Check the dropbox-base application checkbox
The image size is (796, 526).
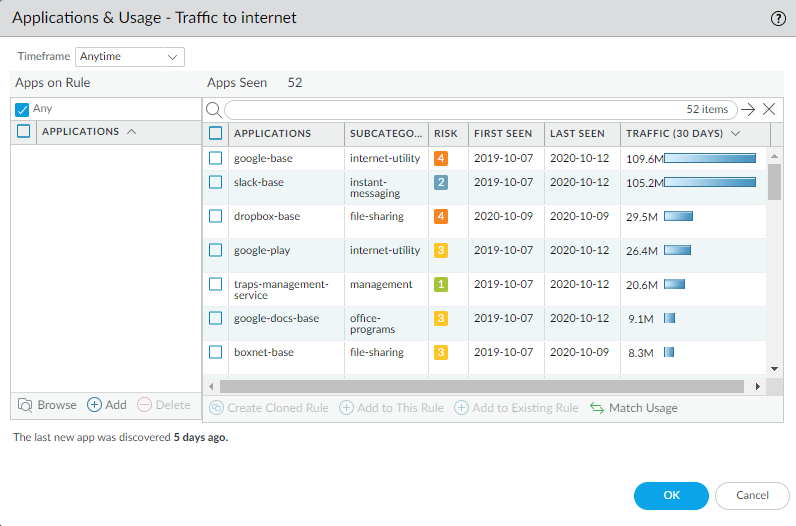(215, 216)
